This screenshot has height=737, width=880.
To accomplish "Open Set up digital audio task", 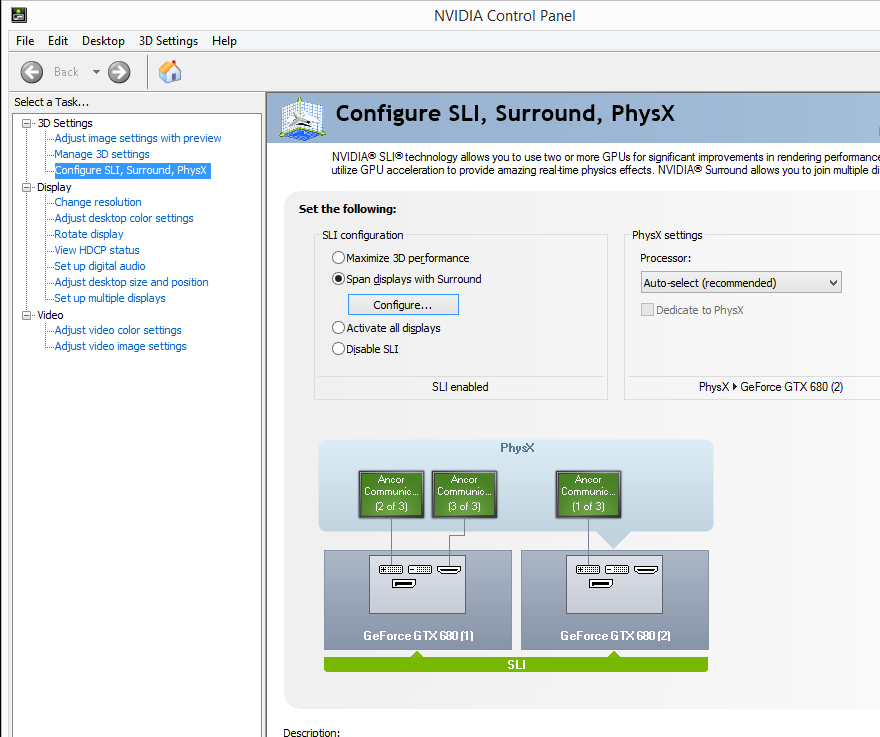I will (100, 266).
